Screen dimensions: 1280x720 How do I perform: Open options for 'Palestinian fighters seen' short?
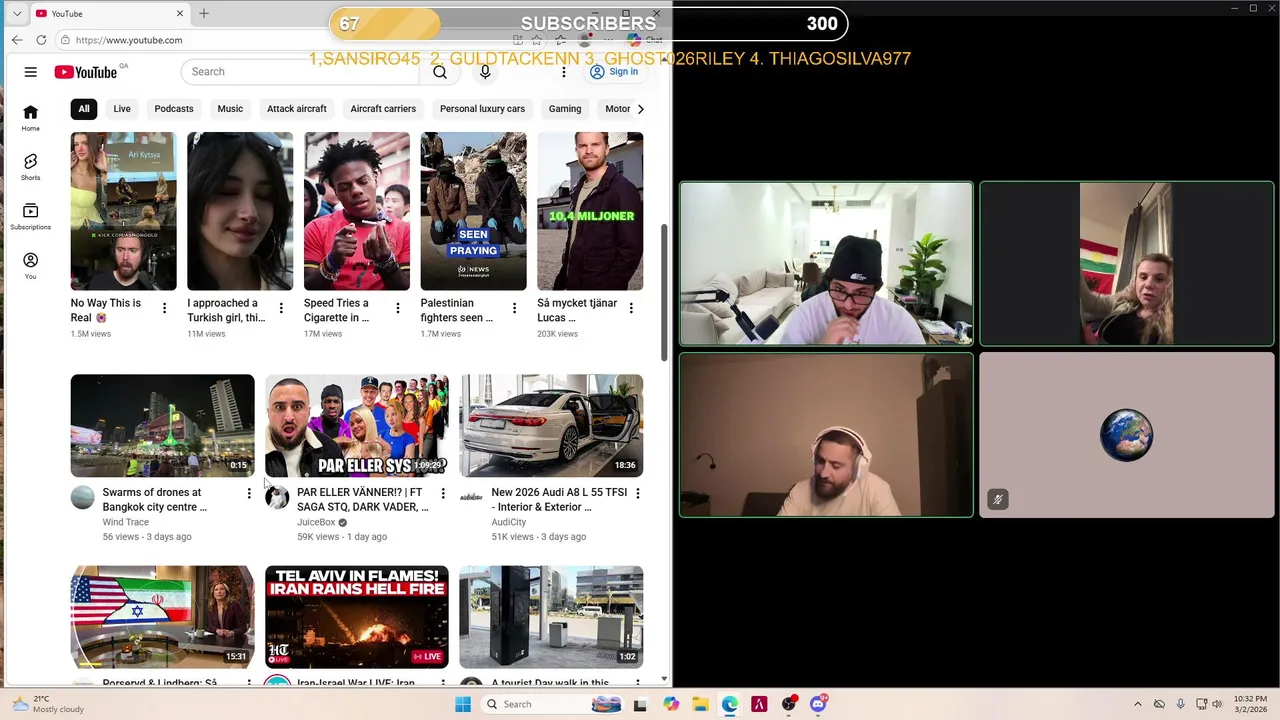514,308
